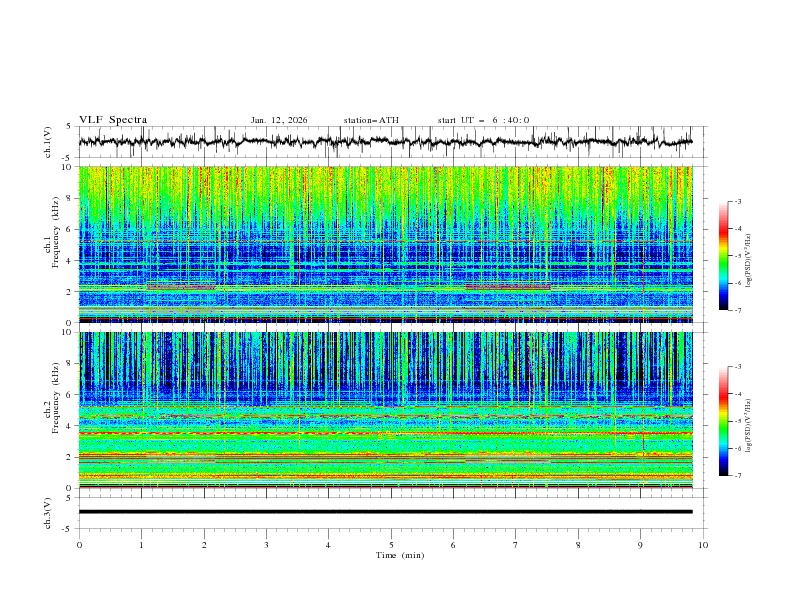Click time axis tick label "2"

[x=204, y=545]
